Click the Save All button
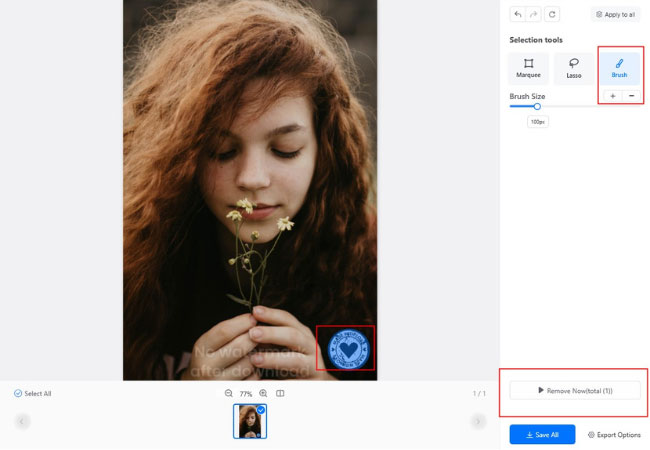The width and height of the screenshot is (650, 450). 542,435
